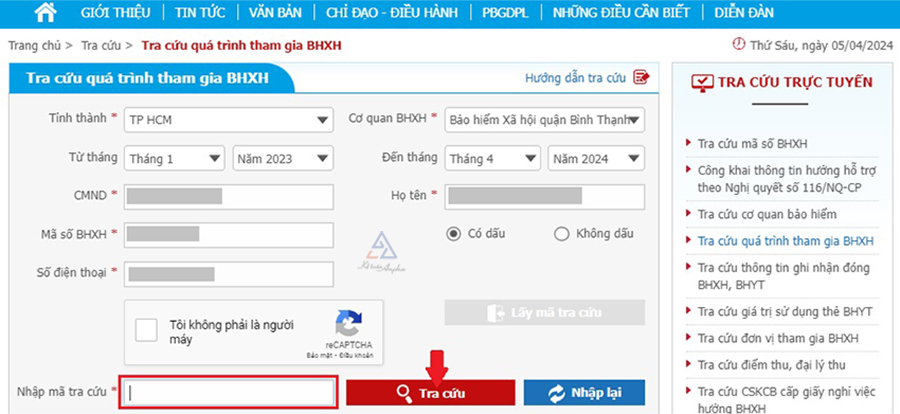Open the Tỉnh thành dropdown

[x=228, y=120]
